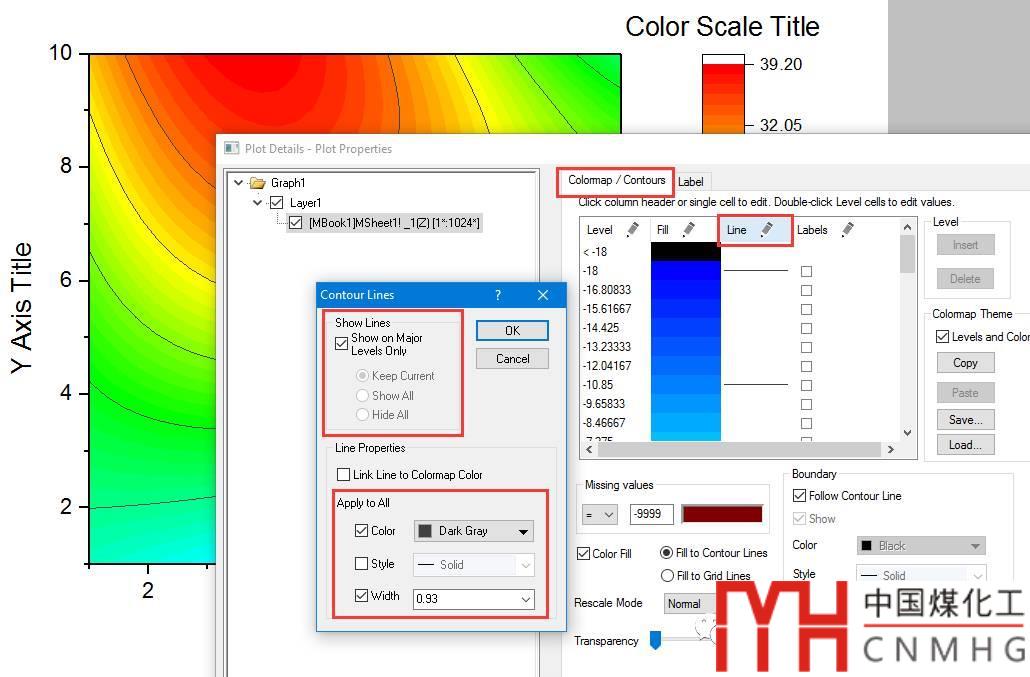Check the Apply to All Style checkbox

click(361, 563)
